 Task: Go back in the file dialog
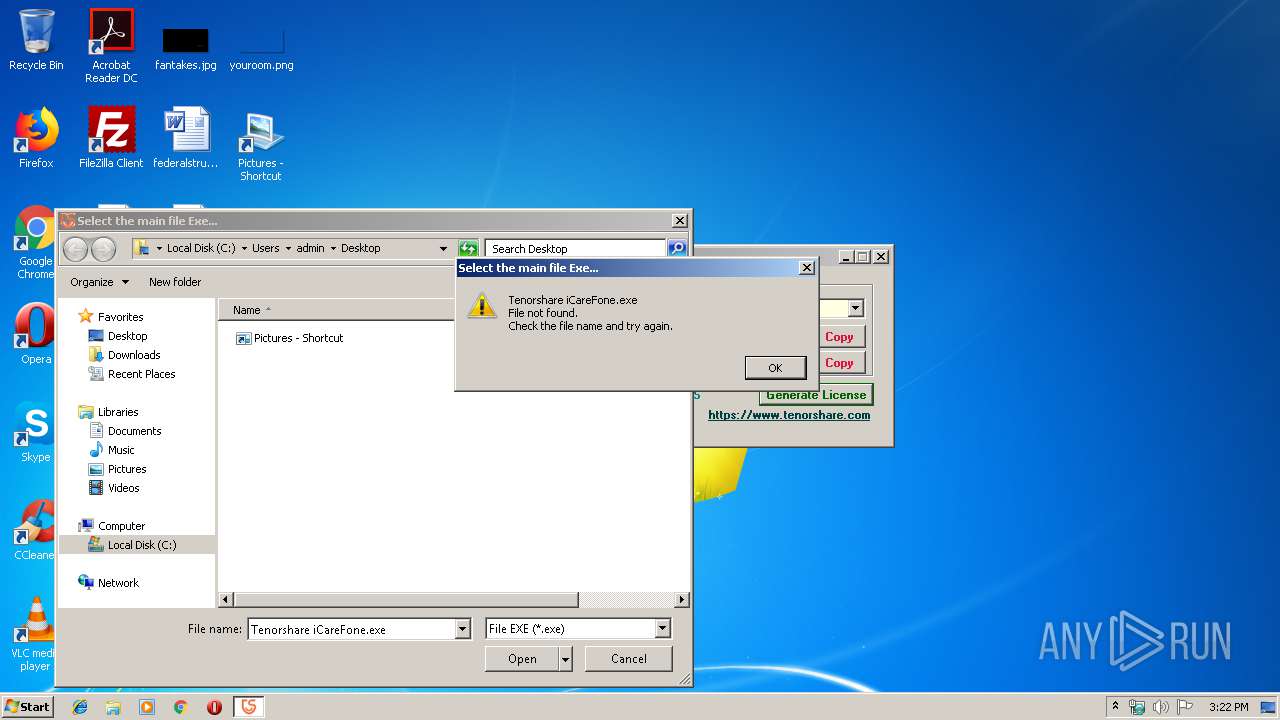click(x=76, y=249)
